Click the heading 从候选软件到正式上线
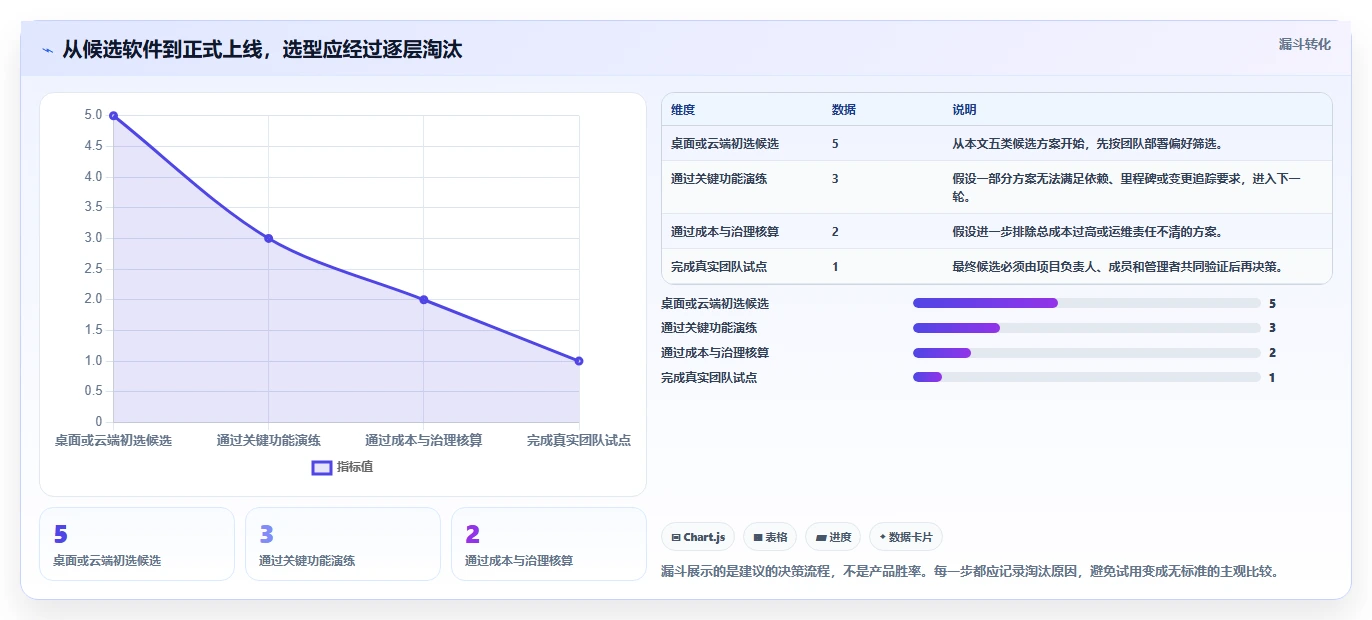The width and height of the screenshot is (1372, 620). point(262,50)
